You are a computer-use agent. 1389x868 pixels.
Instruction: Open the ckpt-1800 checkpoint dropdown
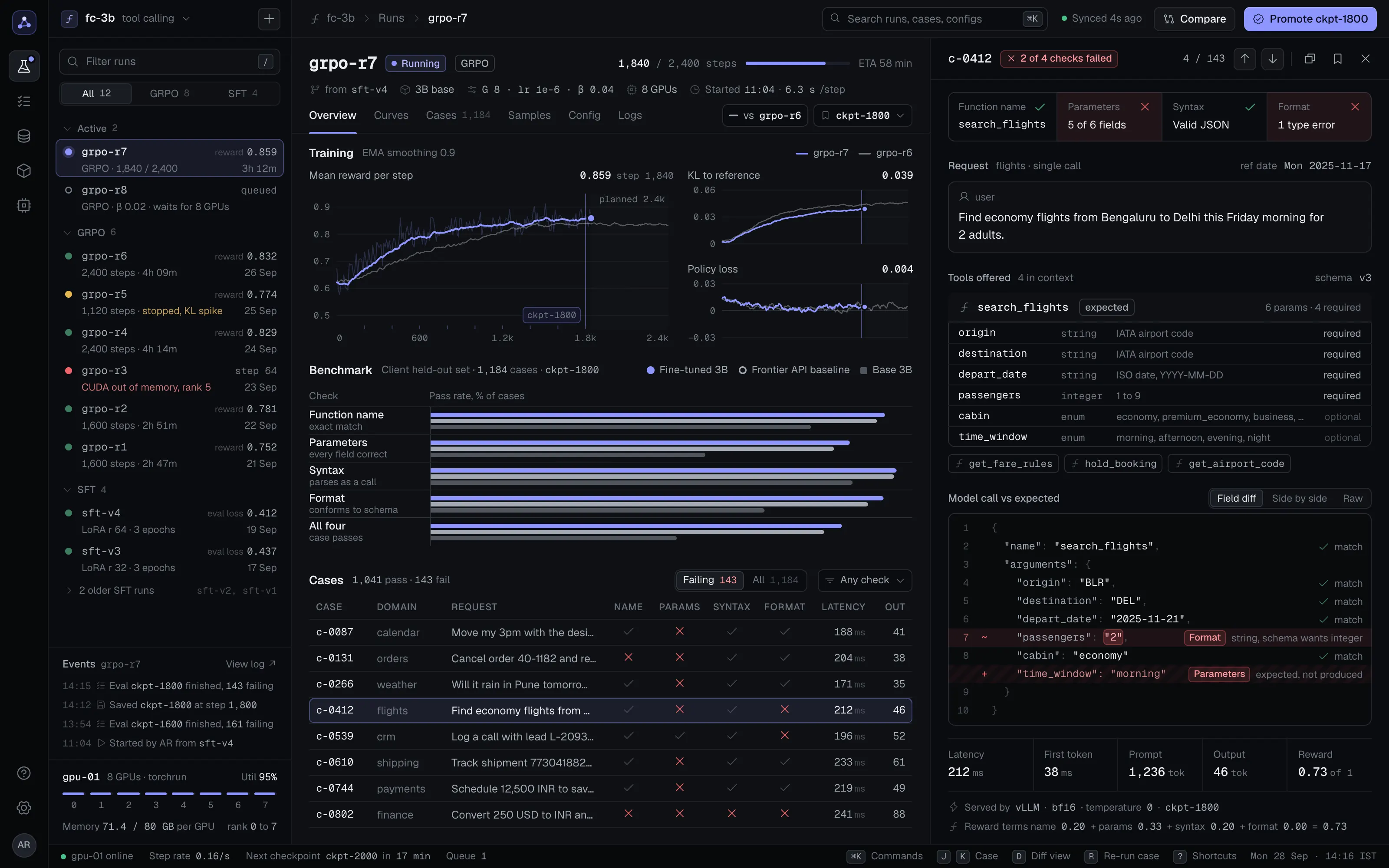pos(862,115)
